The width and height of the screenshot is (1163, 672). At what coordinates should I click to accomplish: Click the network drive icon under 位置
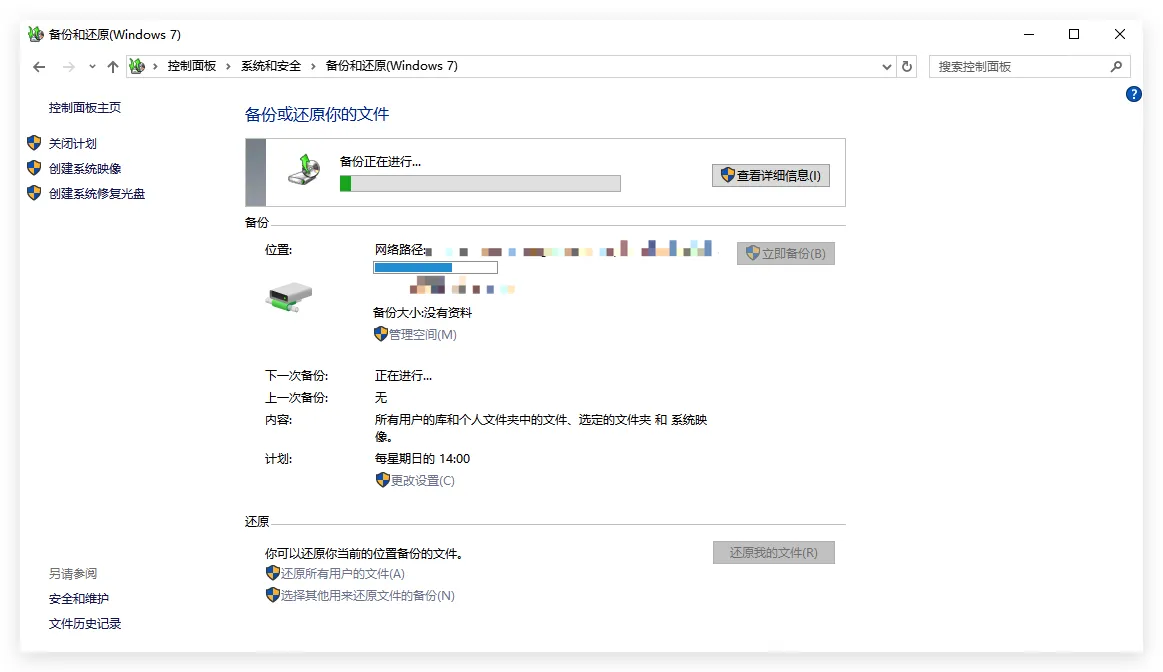coord(289,297)
